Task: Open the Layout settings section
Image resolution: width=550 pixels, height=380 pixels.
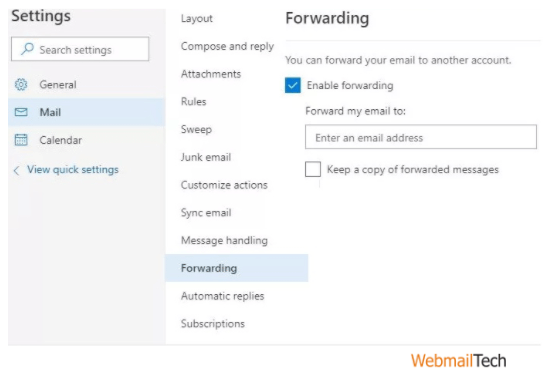Action: [196, 19]
